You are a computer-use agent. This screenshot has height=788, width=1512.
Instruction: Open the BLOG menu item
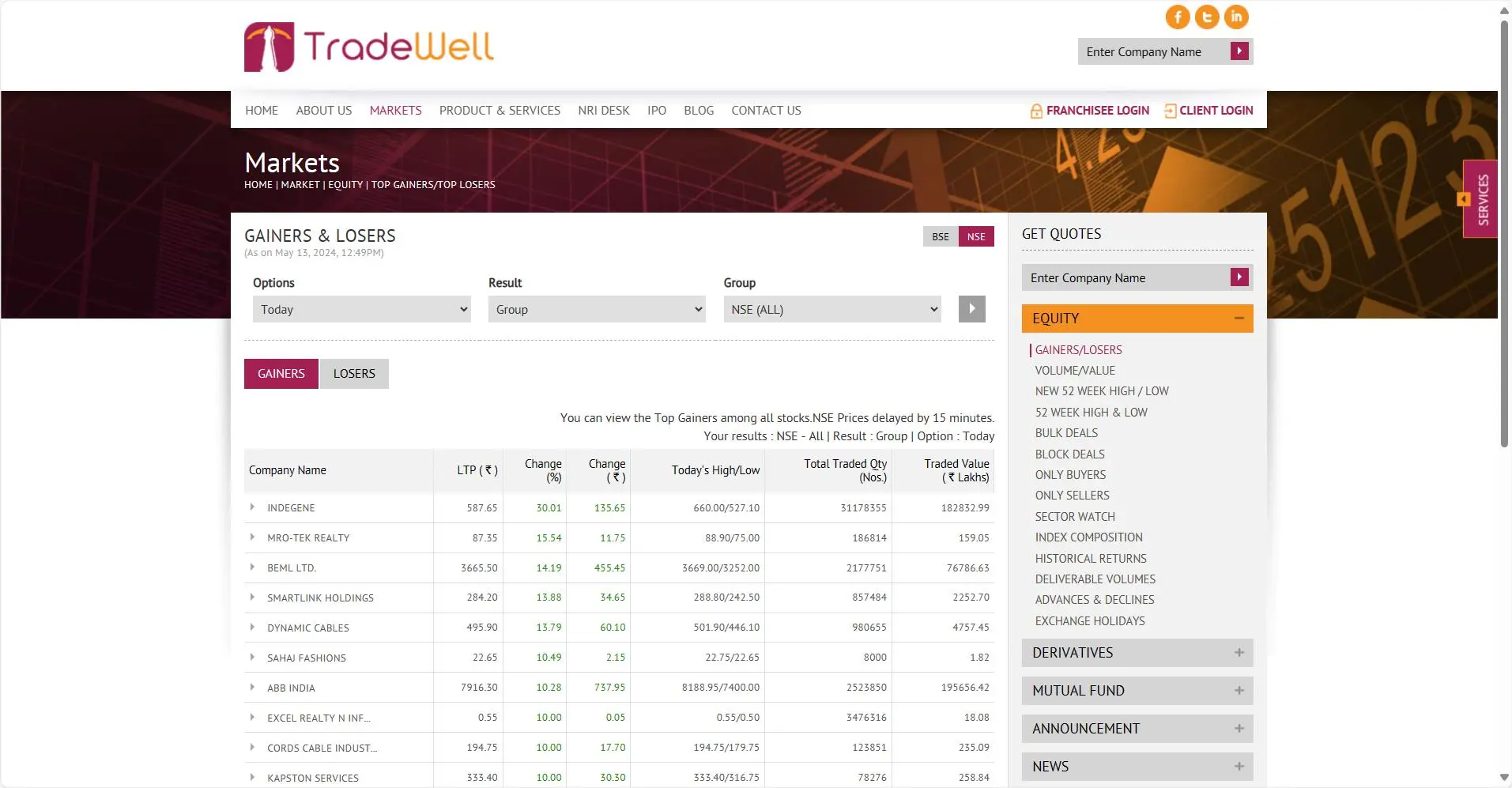pyautogui.click(x=699, y=111)
